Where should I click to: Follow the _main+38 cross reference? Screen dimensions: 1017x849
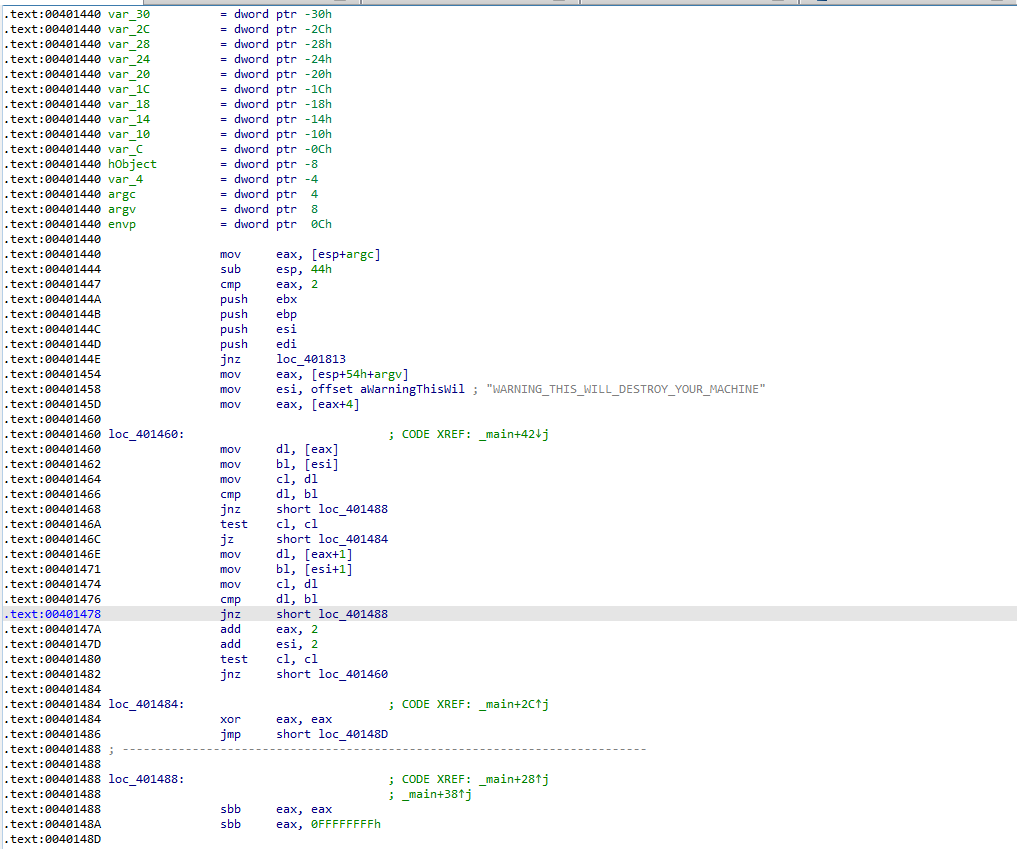[437, 794]
